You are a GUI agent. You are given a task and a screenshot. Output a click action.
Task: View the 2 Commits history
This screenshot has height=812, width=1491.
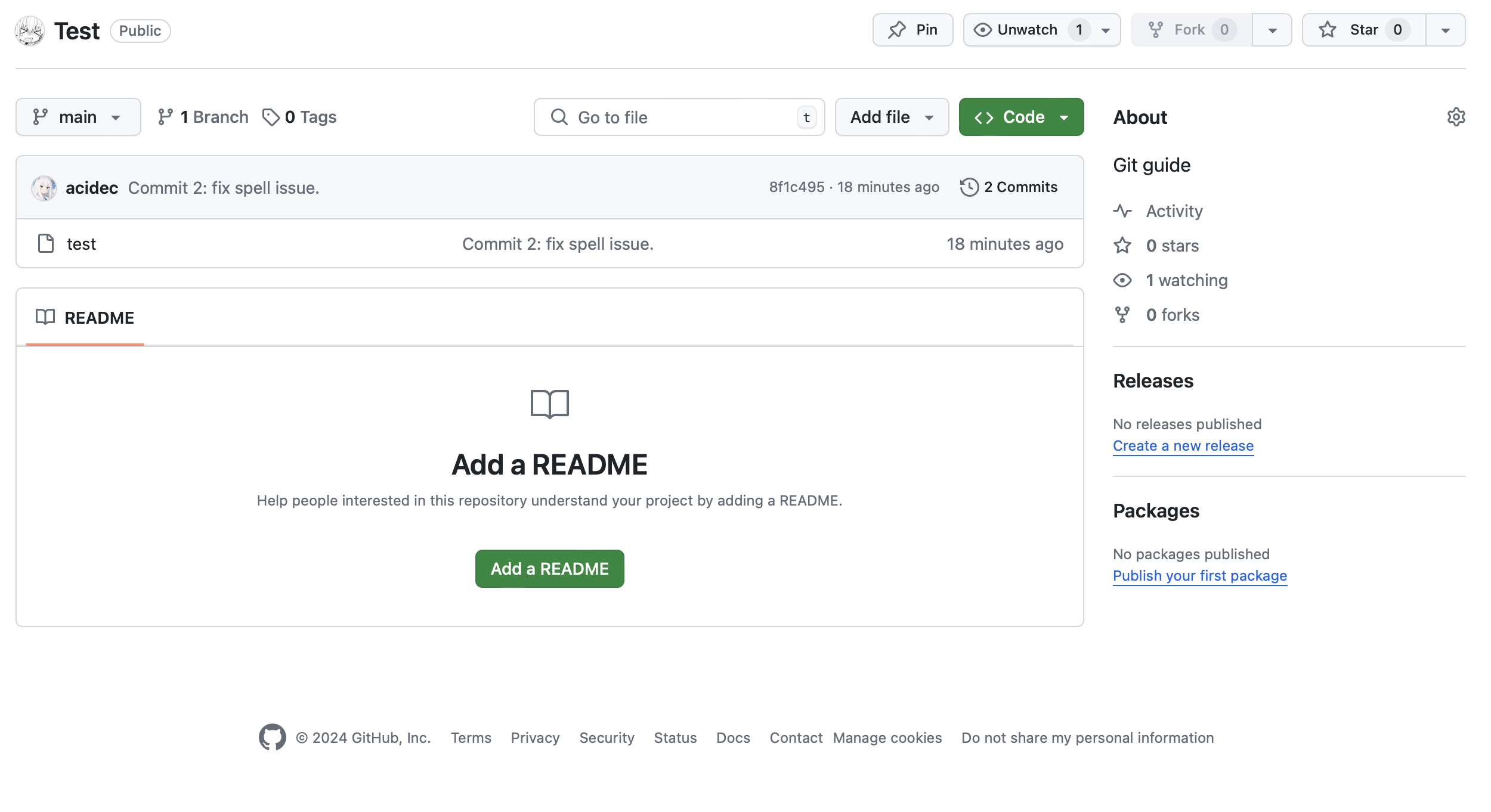coord(1009,187)
